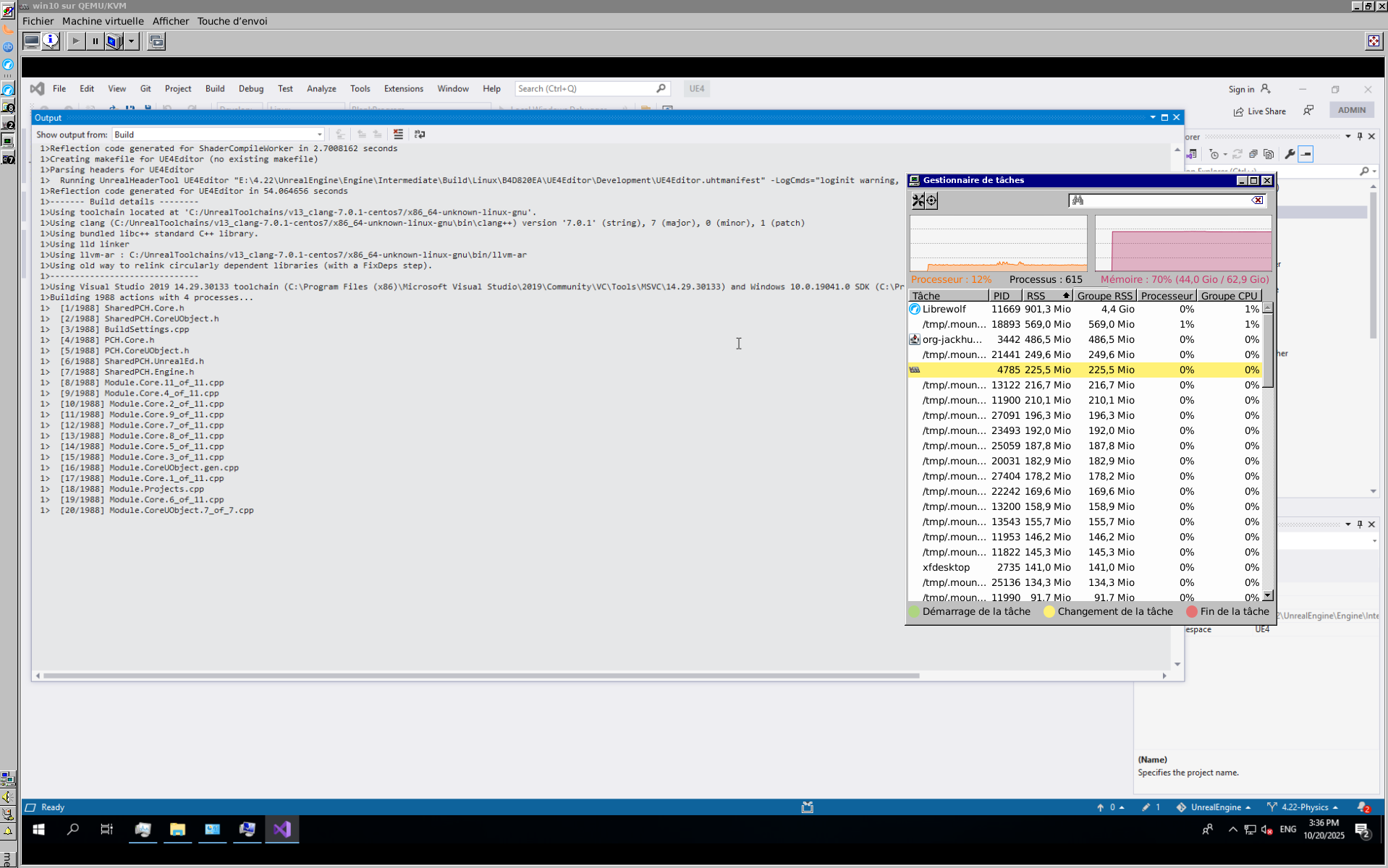Sort task list by Processeur column
This screenshot has width=1388, height=868.
pos(1166,296)
